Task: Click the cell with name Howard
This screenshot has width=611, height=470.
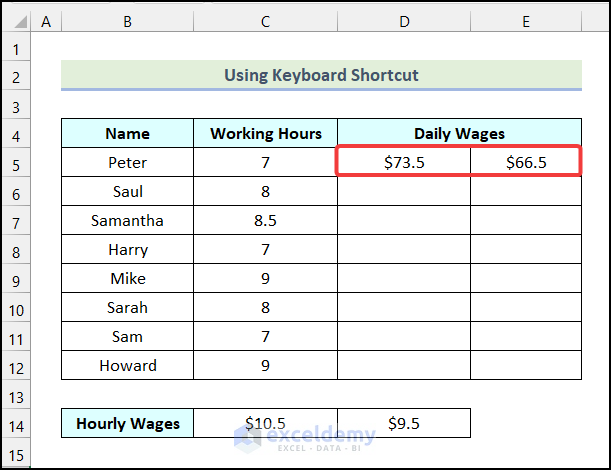Action: [x=127, y=365]
